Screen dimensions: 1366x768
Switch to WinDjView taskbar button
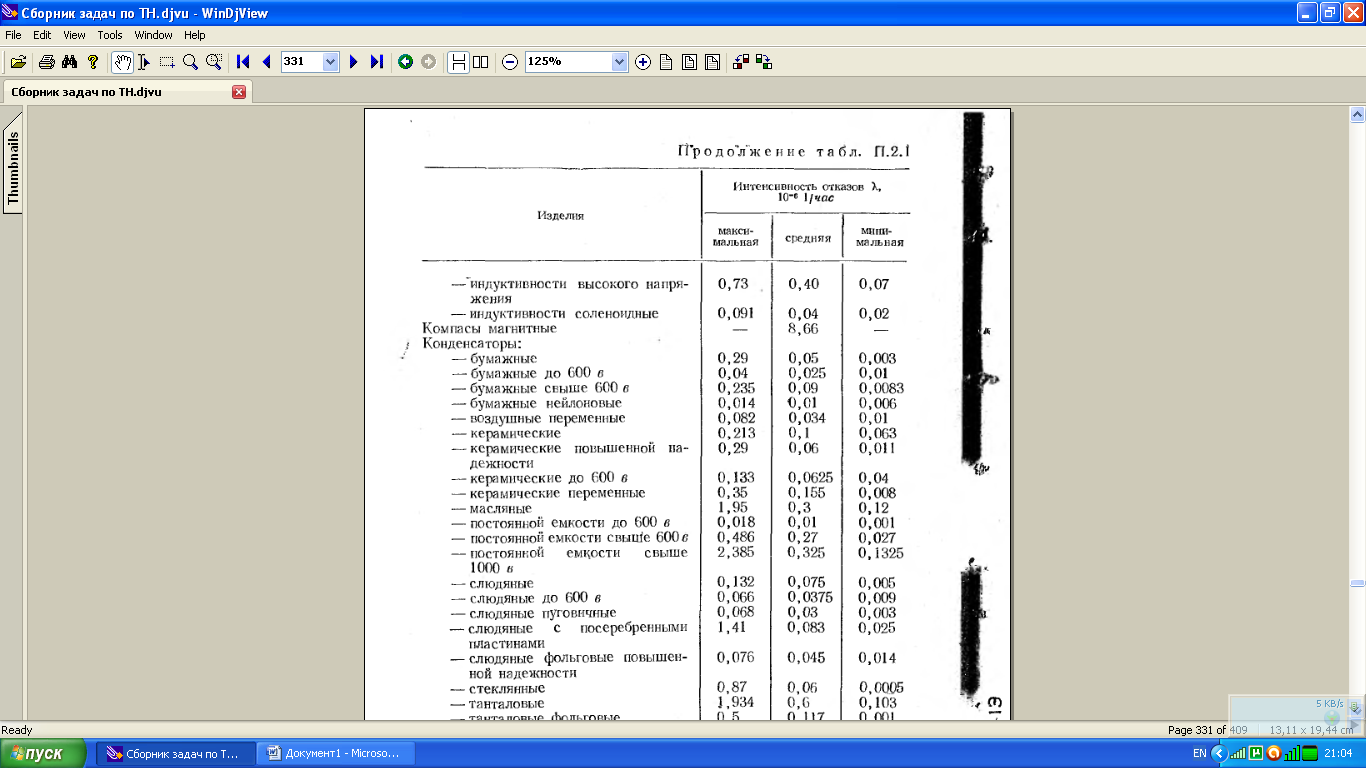click(175, 753)
